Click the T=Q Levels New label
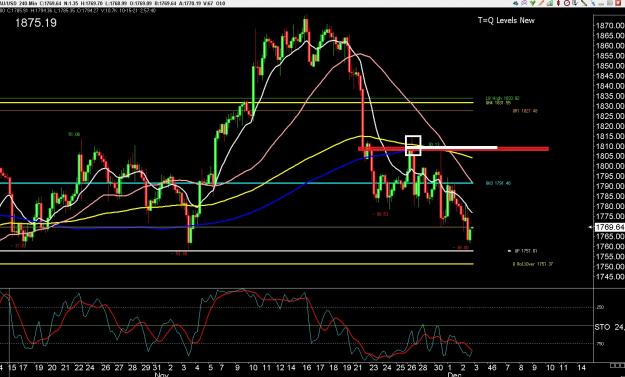The width and height of the screenshot is (625, 377). (x=506, y=20)
